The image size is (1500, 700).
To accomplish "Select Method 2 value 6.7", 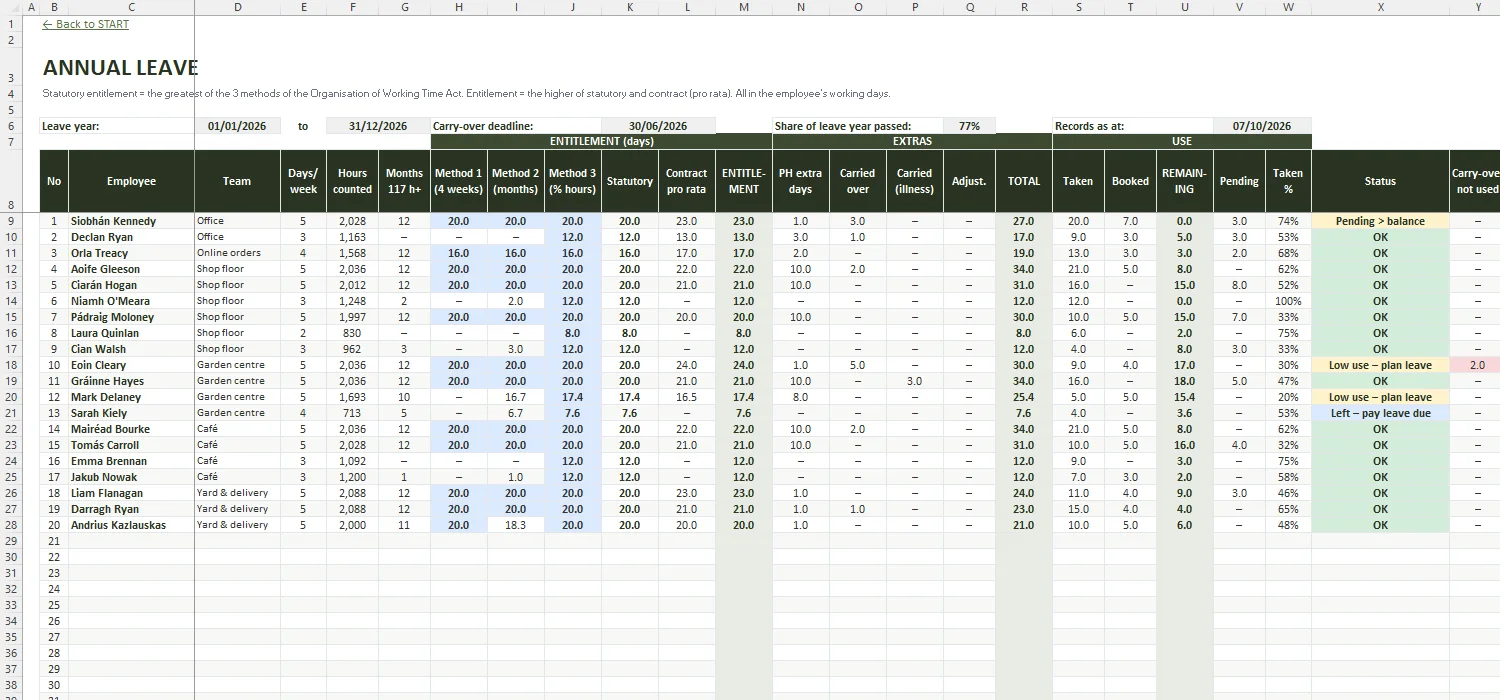I will (x=515, y=413).
